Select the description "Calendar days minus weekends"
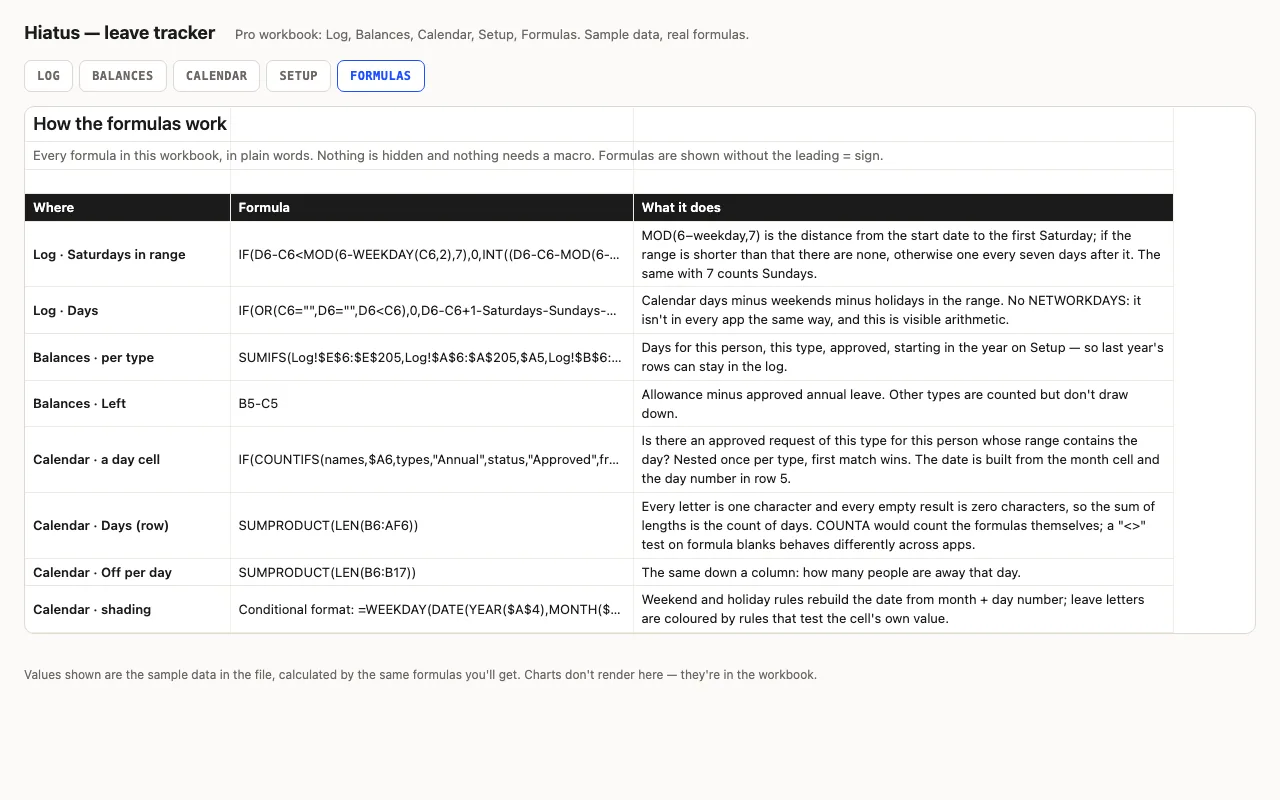The height and width of the screenshot is (800, 1280). pos(903,310)
